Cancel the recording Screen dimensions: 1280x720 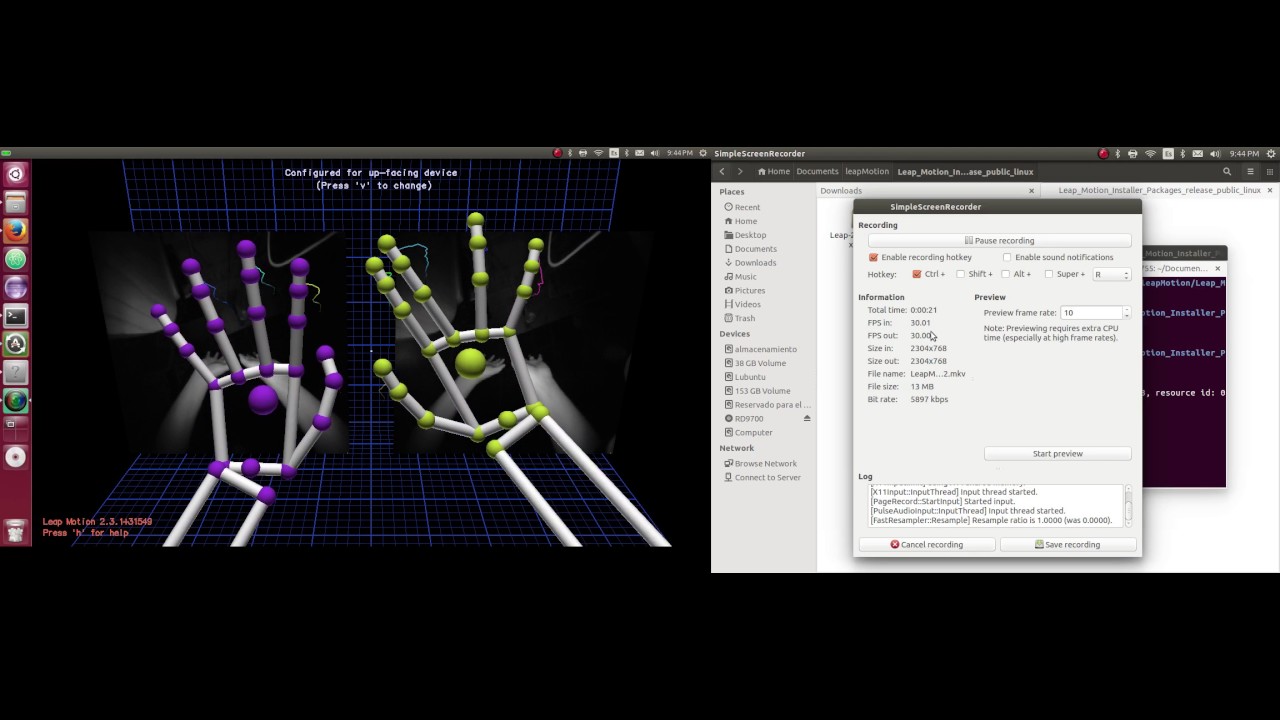(927, 545)
